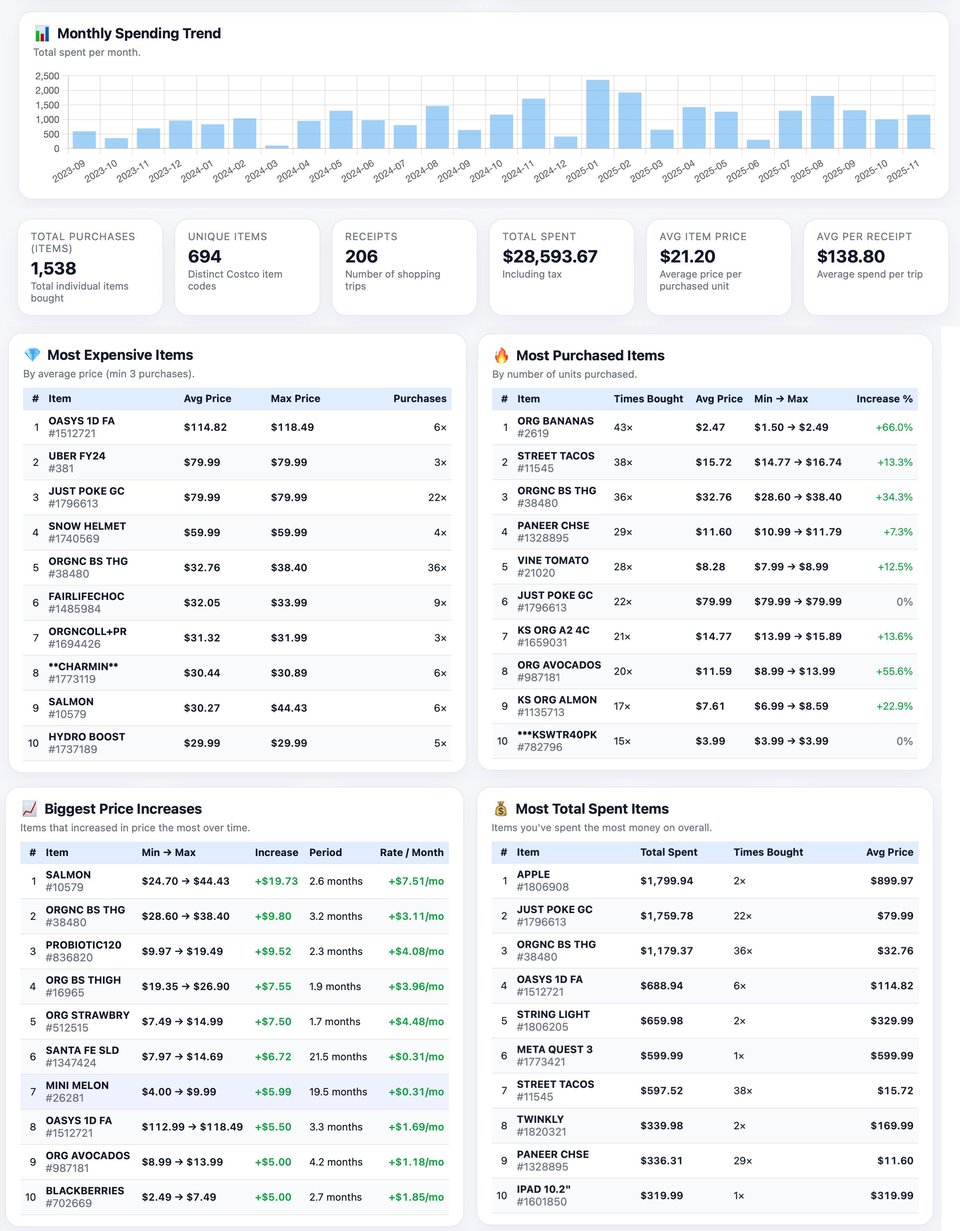This screenshot has width=960, height=1231.
Task: Click the Period column header
Action: pyautogui.click(x=325, y=853)
